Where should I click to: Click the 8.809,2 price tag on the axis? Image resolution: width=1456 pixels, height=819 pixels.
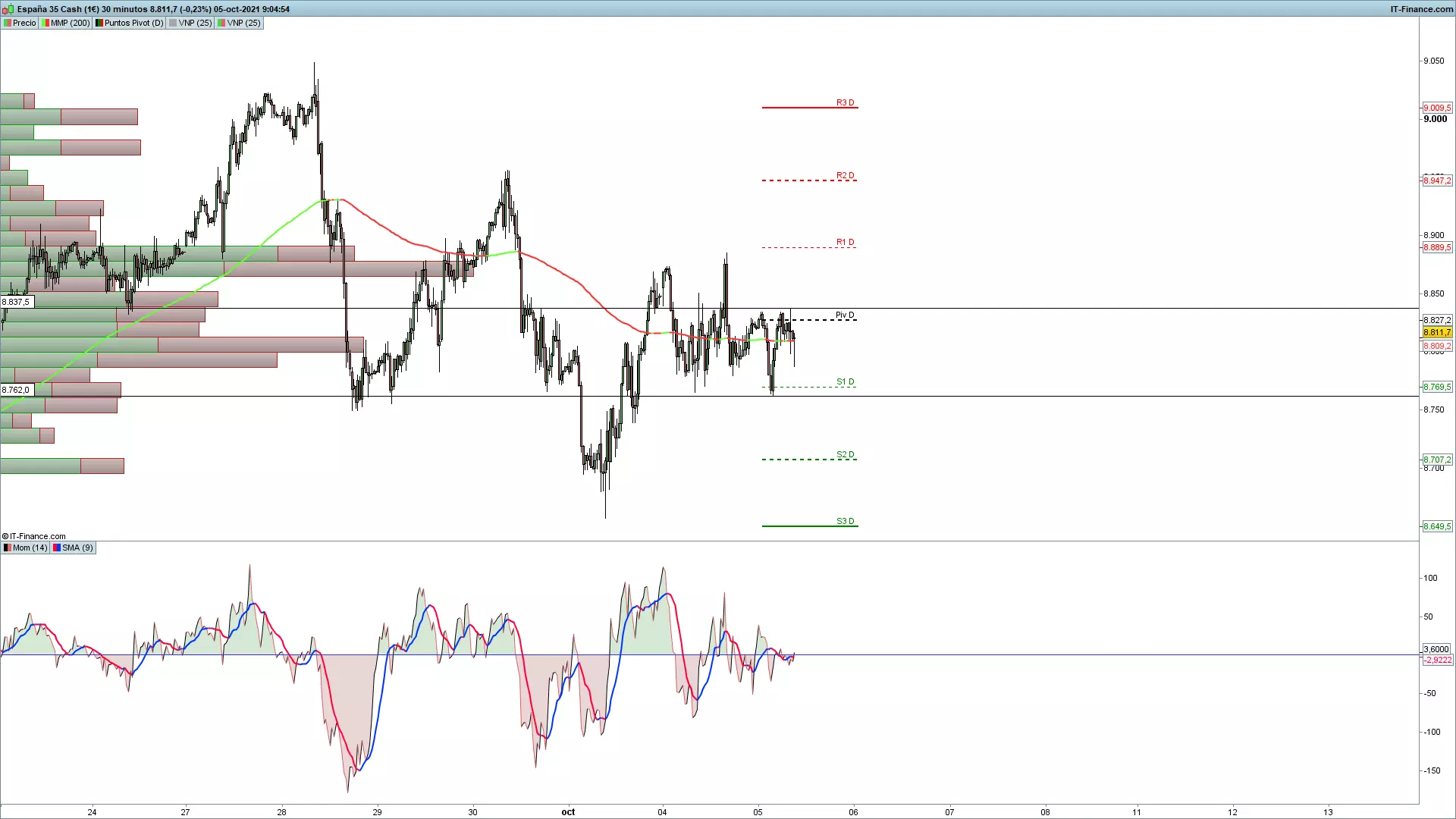coord(1437,346)
